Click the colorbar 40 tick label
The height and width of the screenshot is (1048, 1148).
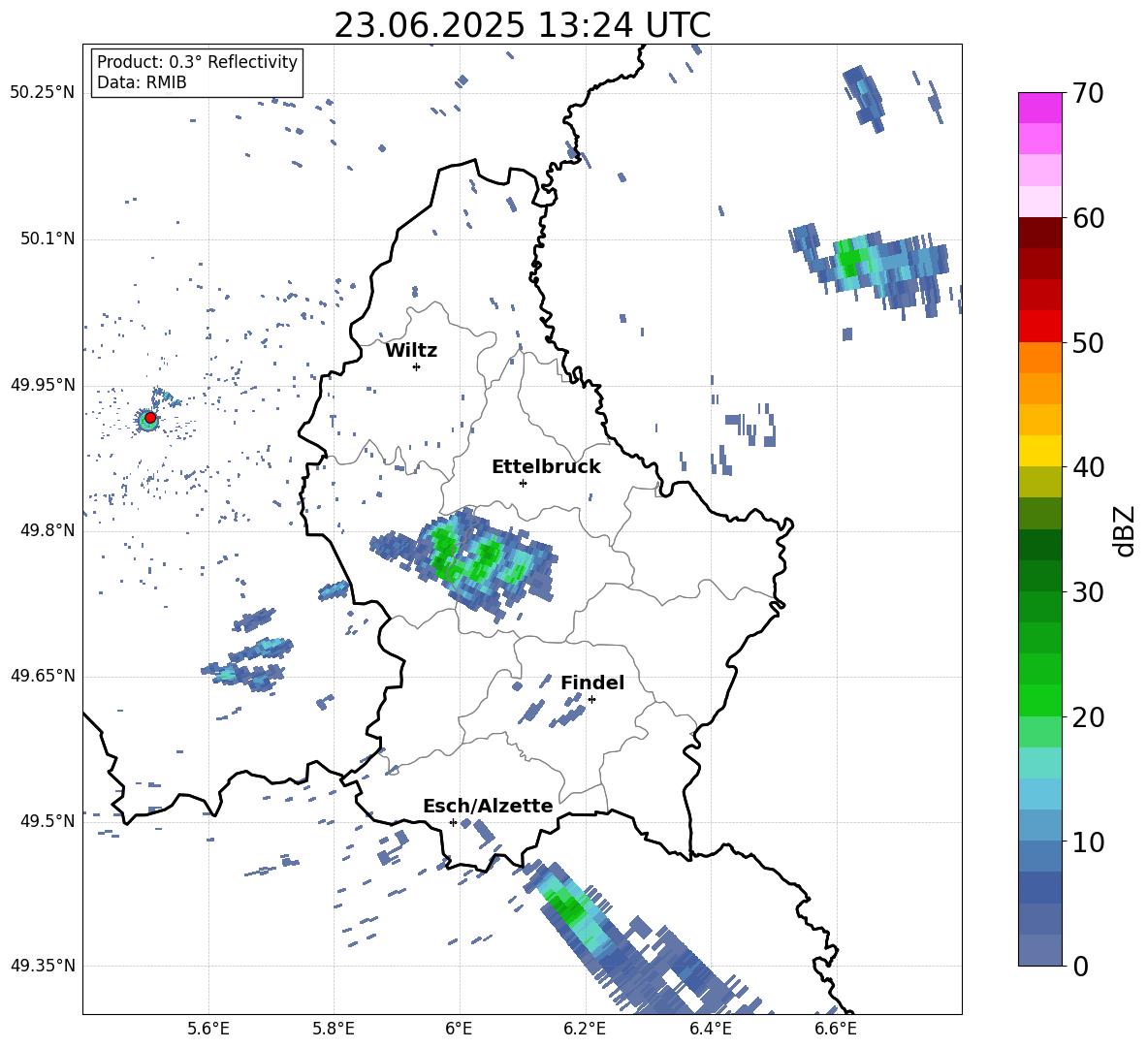(x=1088, y=467)
